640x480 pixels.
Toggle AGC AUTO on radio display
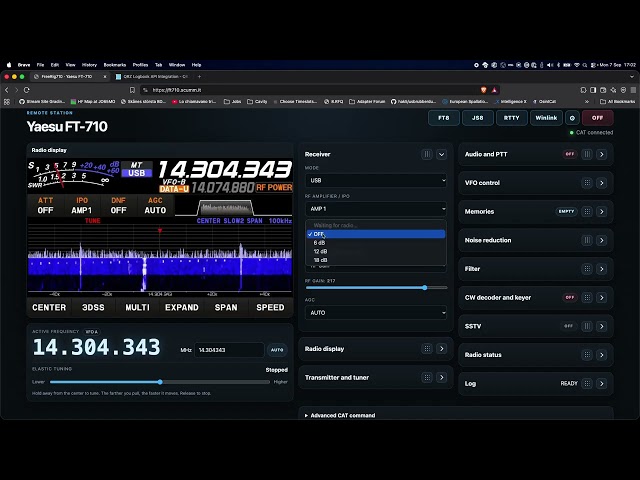coord(155,205)
